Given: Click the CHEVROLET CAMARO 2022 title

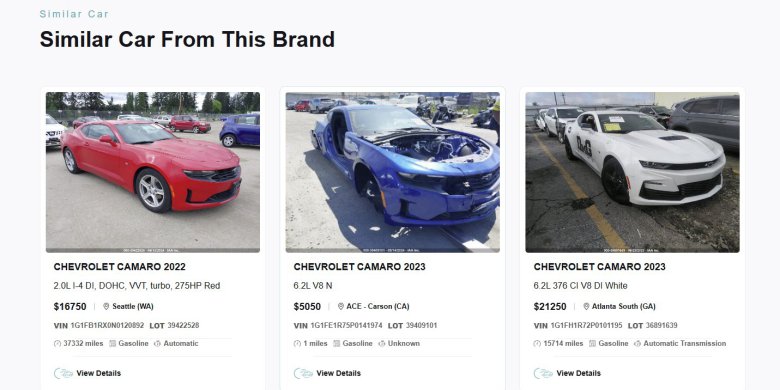Looking at the screenshot, I should tap(119, 267).
